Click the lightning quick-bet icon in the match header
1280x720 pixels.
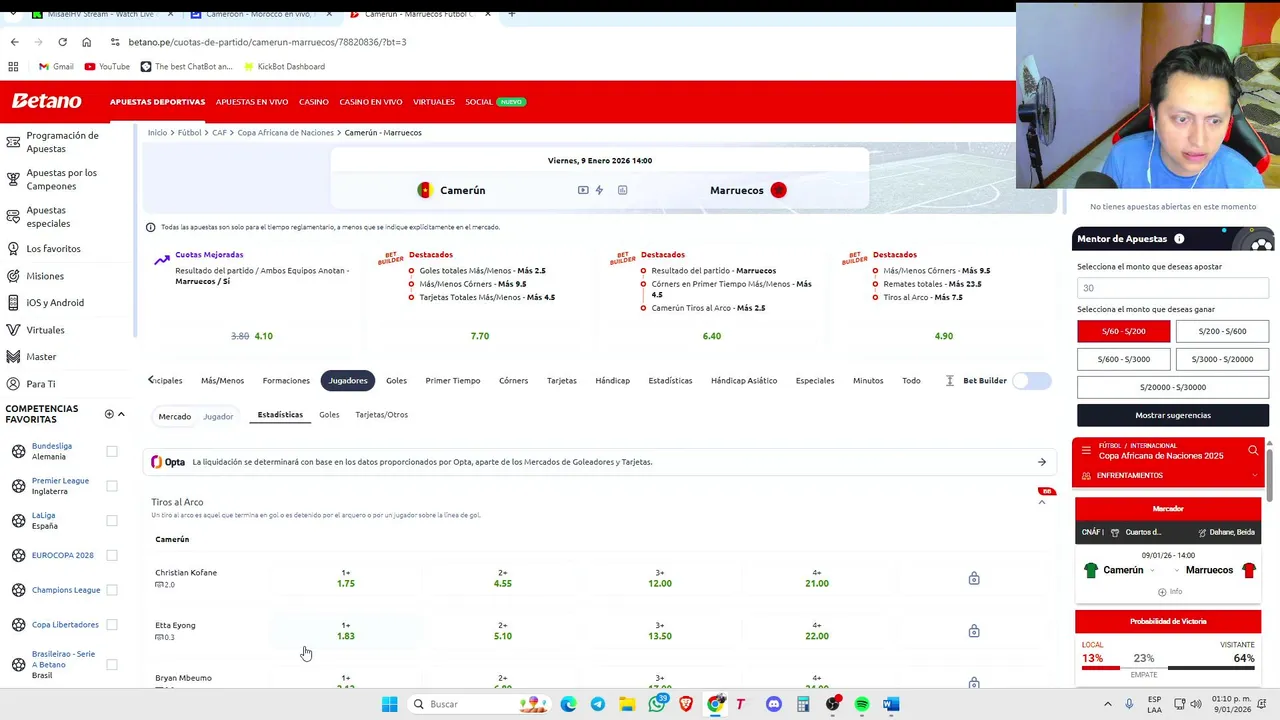click(x=599, y=190)
